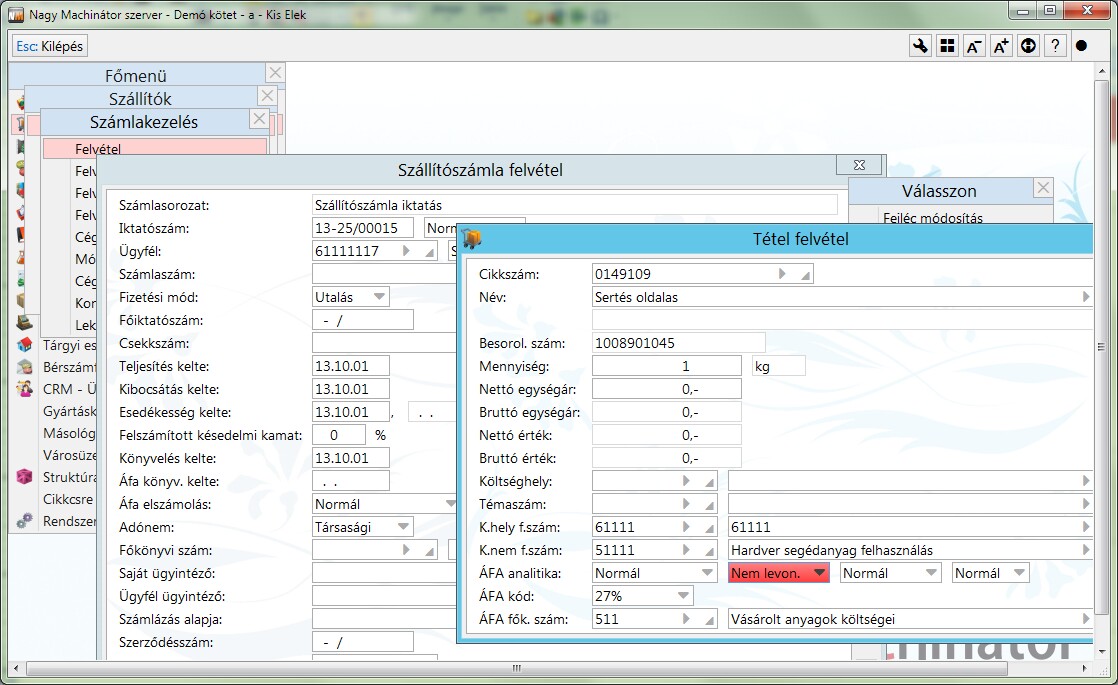Click the Cikkszám lookup arrow

pos(782,273)
